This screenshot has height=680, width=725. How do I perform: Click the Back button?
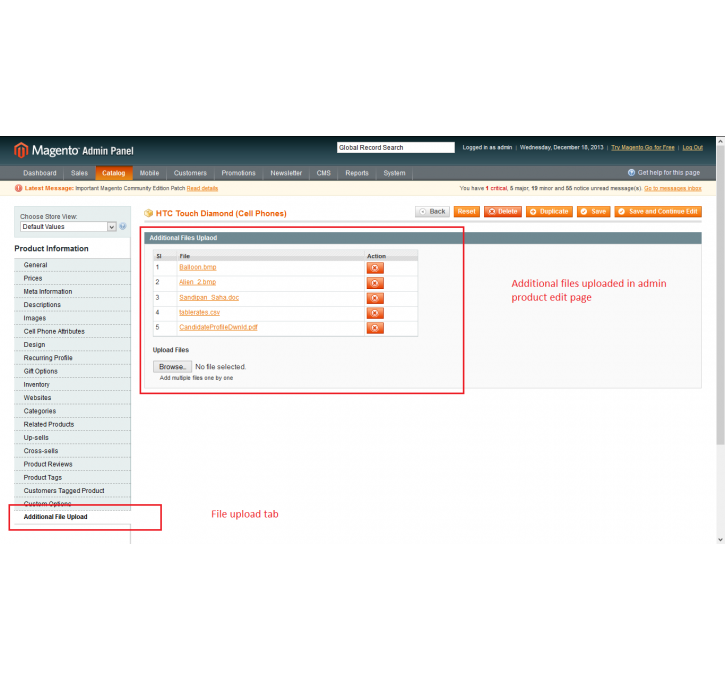[432, 211]
